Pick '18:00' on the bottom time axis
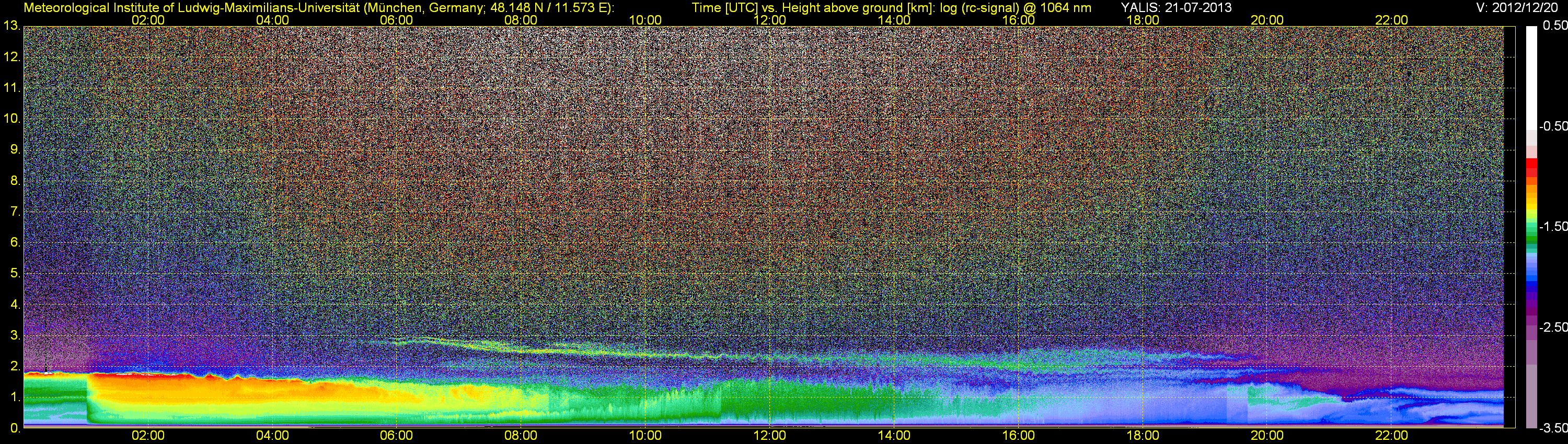1568x444 pixels. point(1143,436)
